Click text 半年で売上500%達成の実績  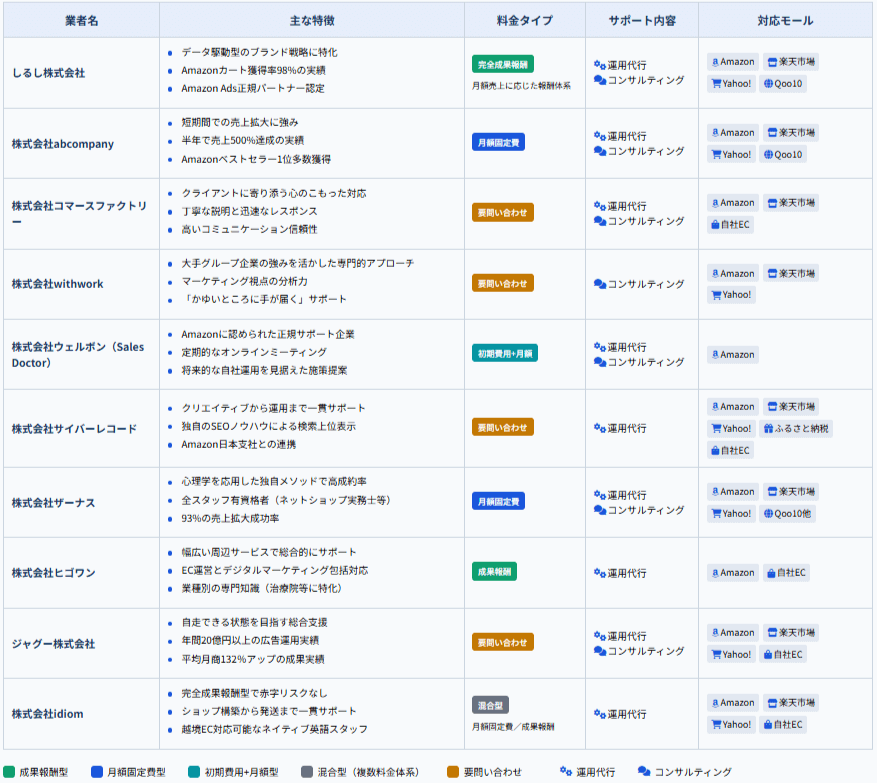pos(243,140)
